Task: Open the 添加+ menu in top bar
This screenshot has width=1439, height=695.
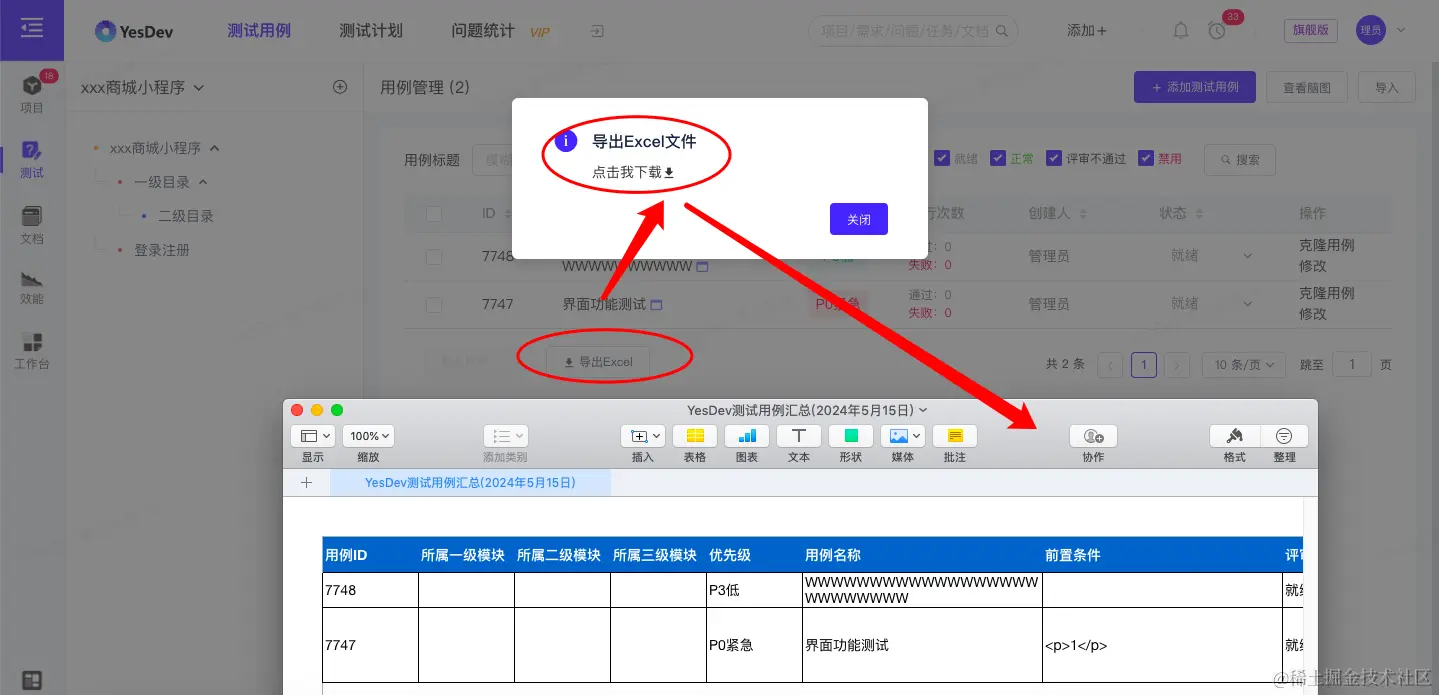Action: pyautogui.click(x=1087, y=31)
